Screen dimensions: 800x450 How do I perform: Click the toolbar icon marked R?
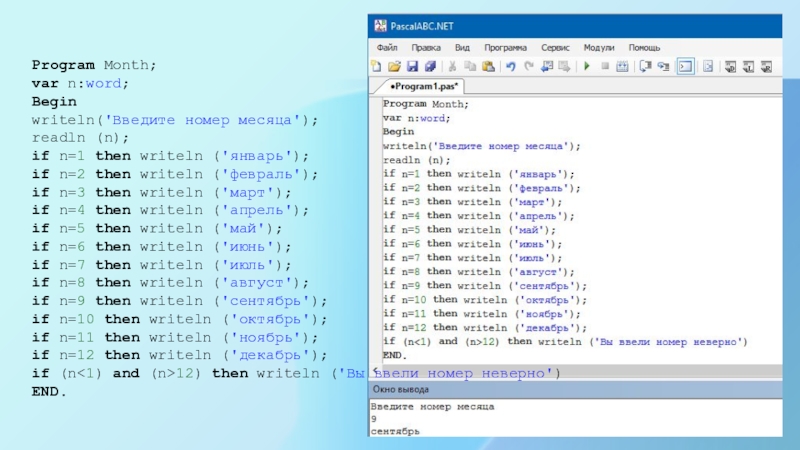click(x=766, y=66)
